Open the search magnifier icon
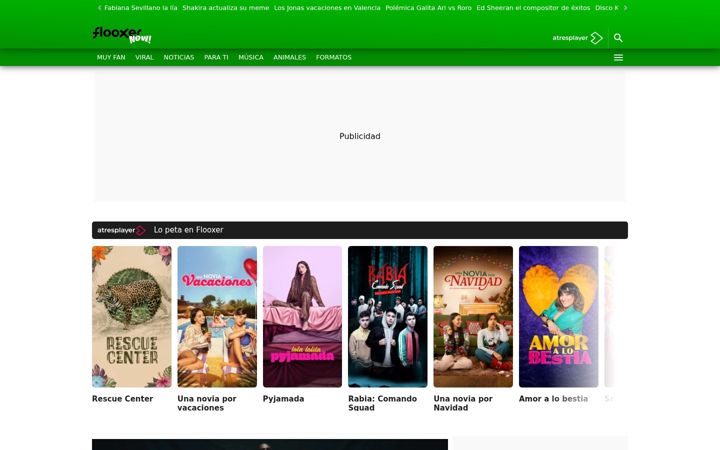The width and height of the screenshot is (720, 450). (x=618, y=38)
